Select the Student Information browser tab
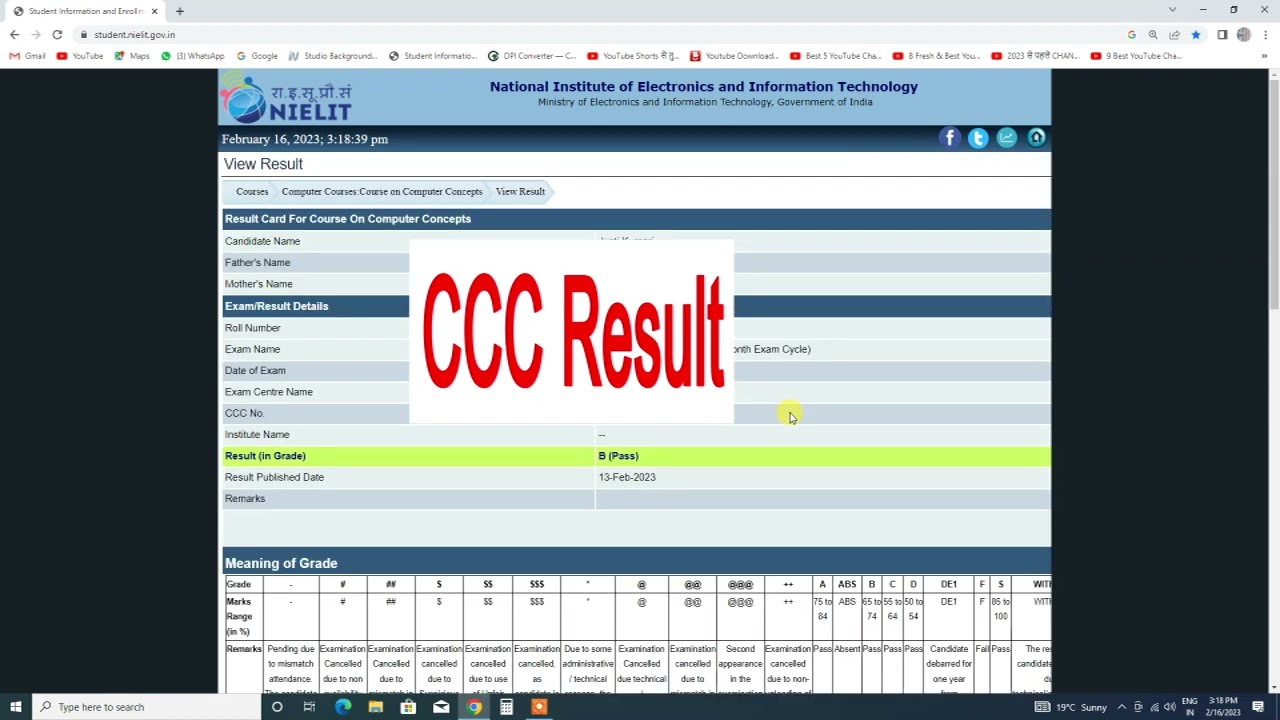This screenshot has height=720, width=1280. coord(86,11)
